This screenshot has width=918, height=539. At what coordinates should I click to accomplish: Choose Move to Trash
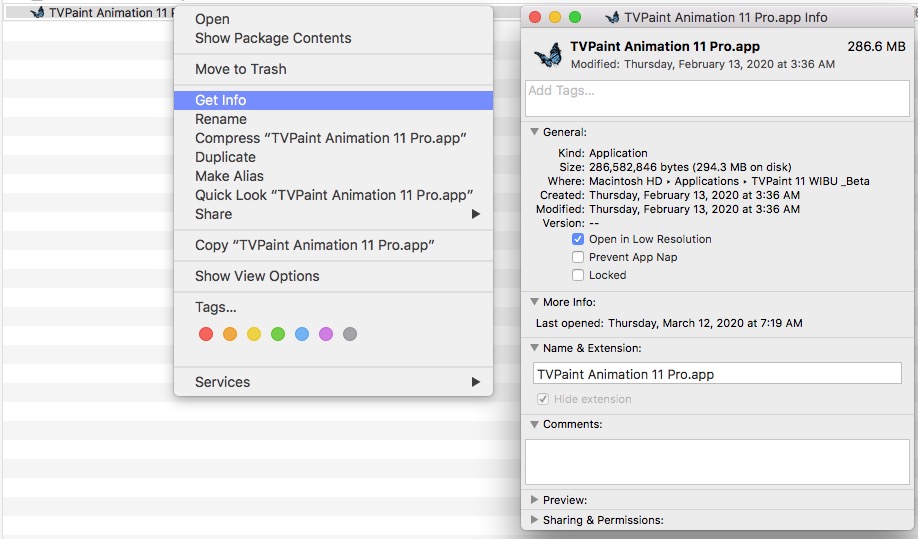coord(333,69)
